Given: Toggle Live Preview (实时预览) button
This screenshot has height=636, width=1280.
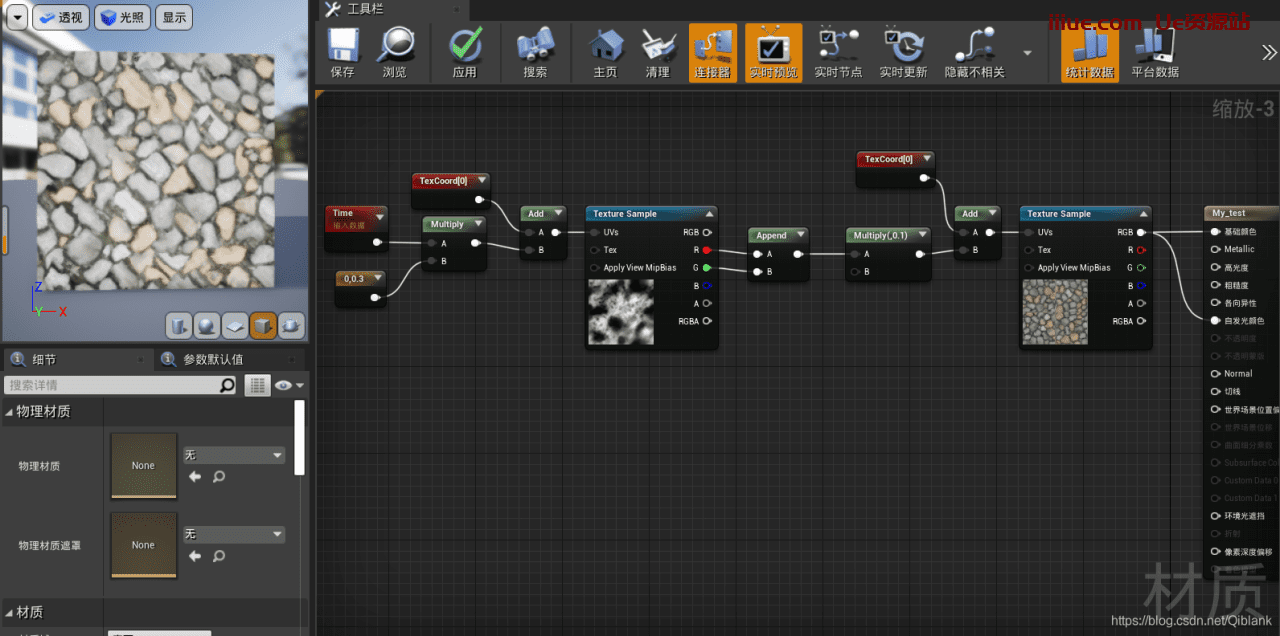Looking at the screenshot, I should tap(773, 53).
